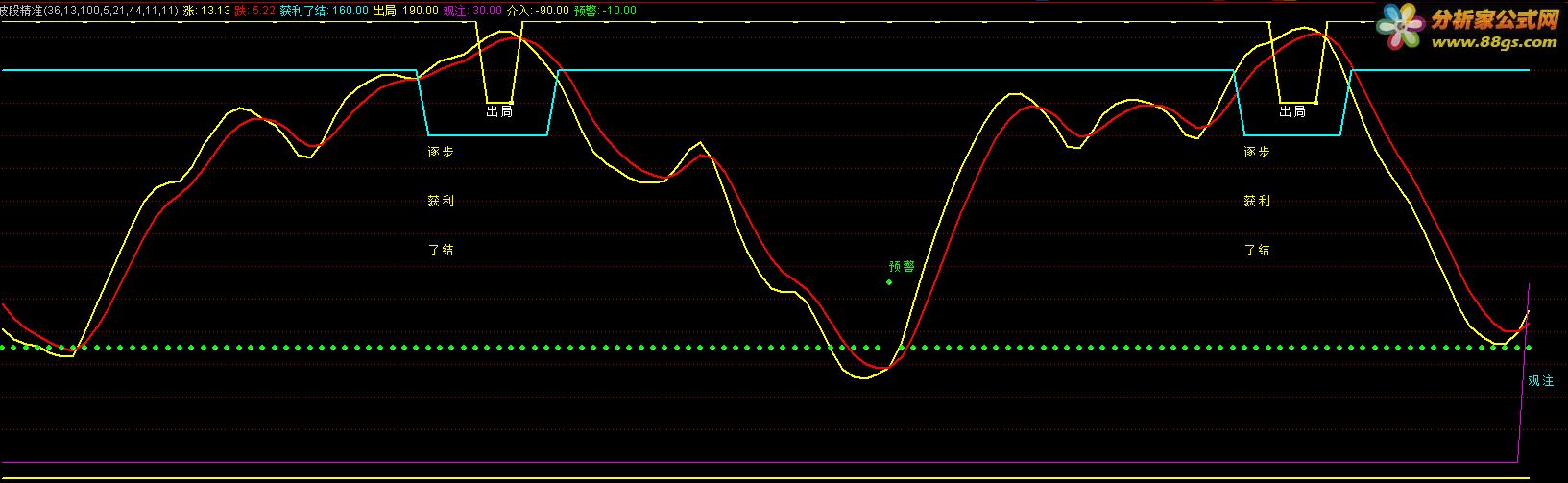Click the first 逐步 chart annotation
The height and width of the screenshot is (483, 1568).
tap(441, 152)
